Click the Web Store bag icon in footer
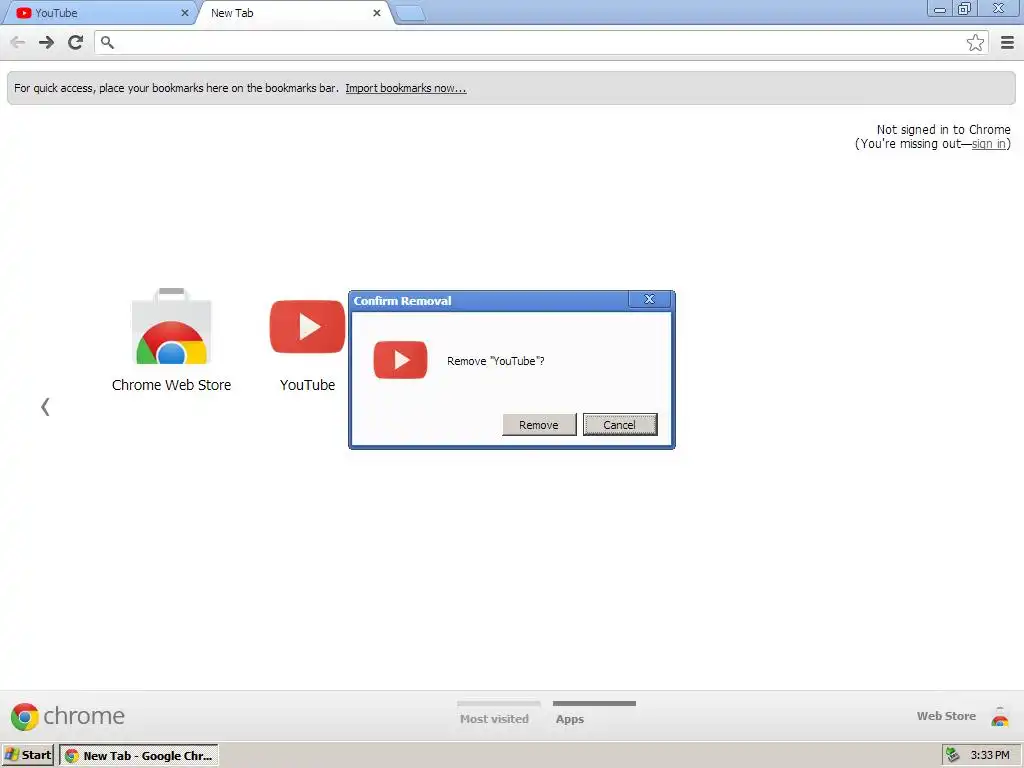 1000,716
